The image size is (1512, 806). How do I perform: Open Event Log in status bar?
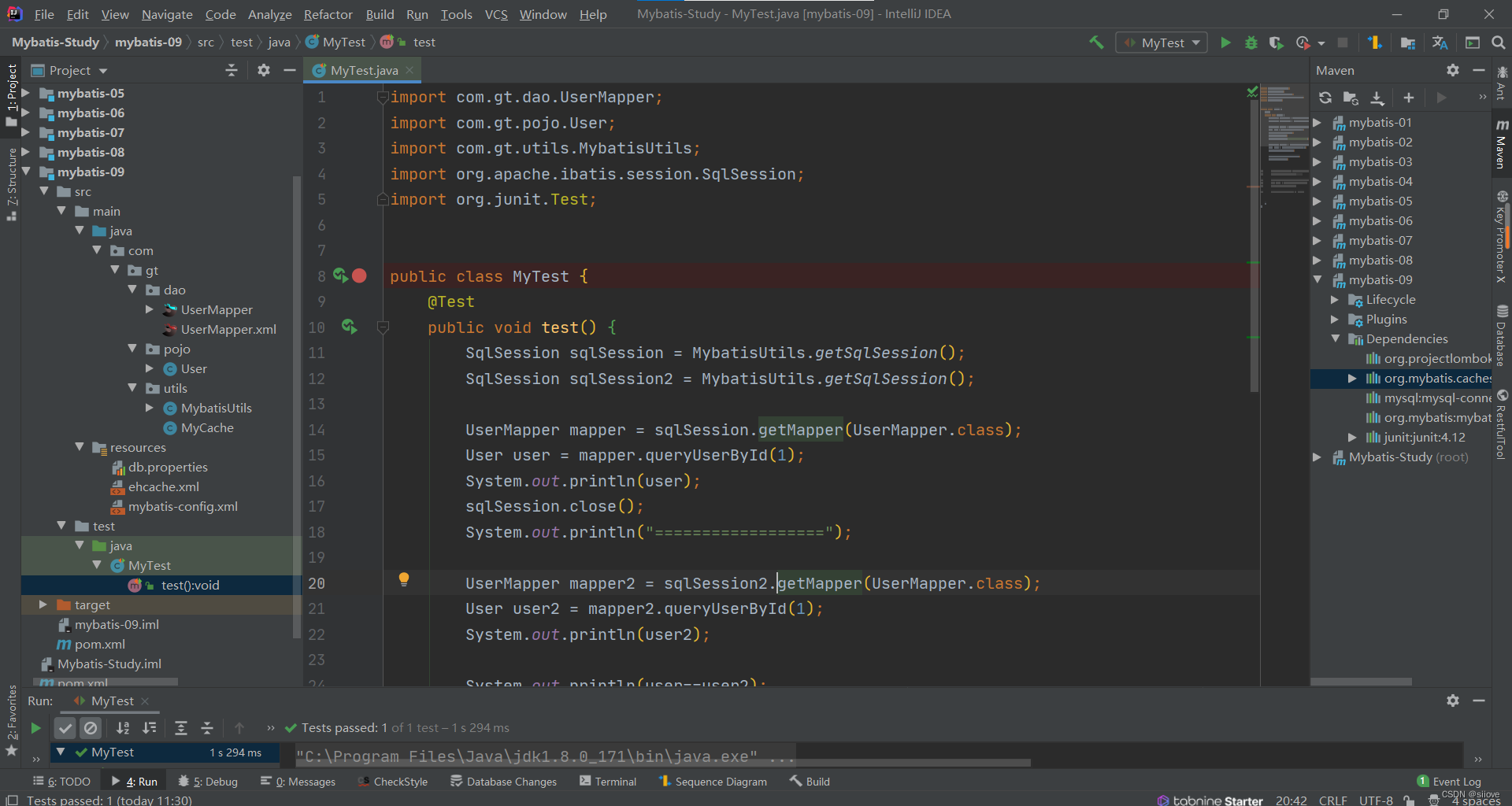(1449, 782)
